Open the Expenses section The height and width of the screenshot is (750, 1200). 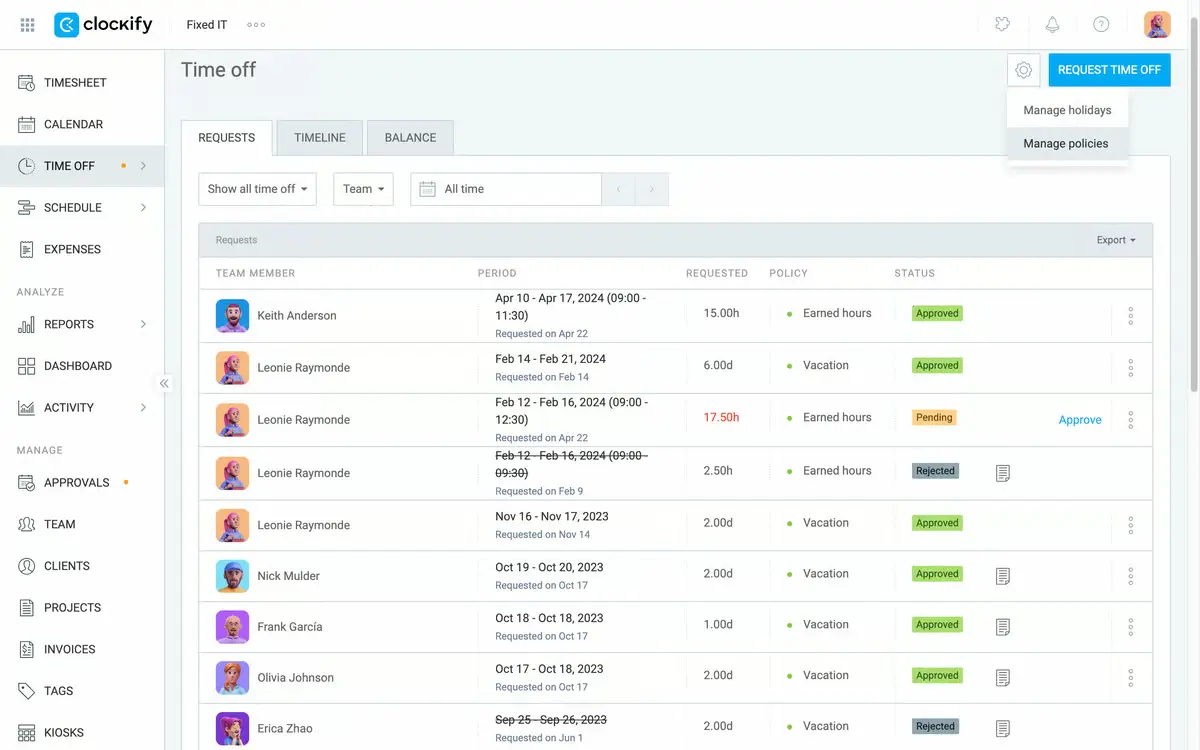(x=72, y=249)
